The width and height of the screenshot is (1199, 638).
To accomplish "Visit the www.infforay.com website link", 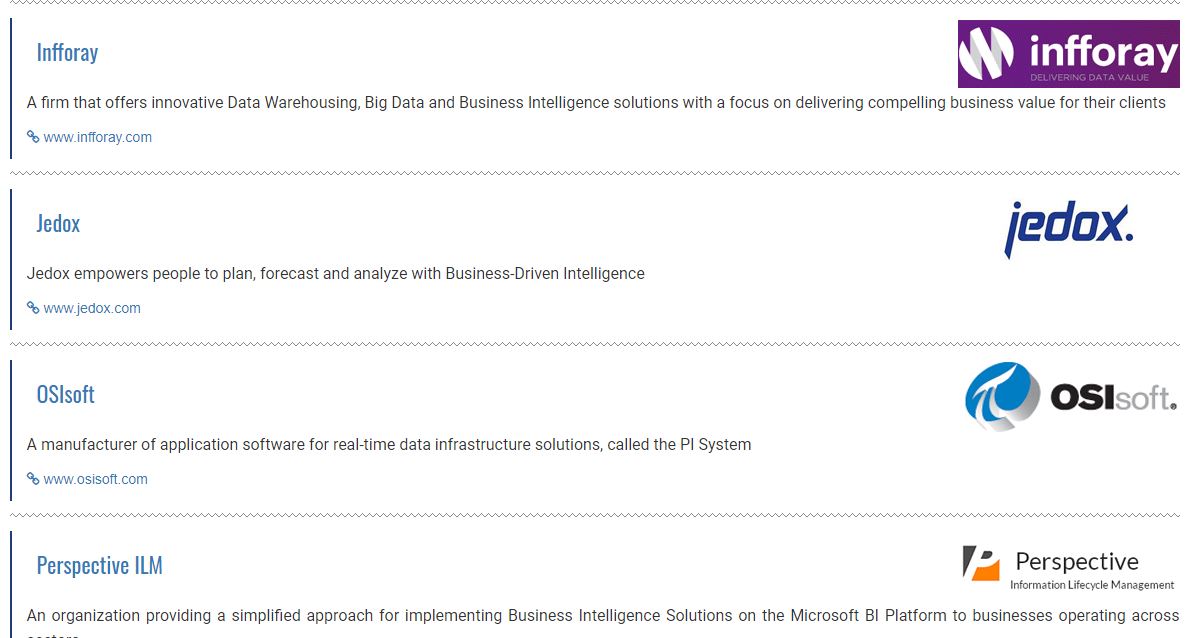I will (97, 137).
